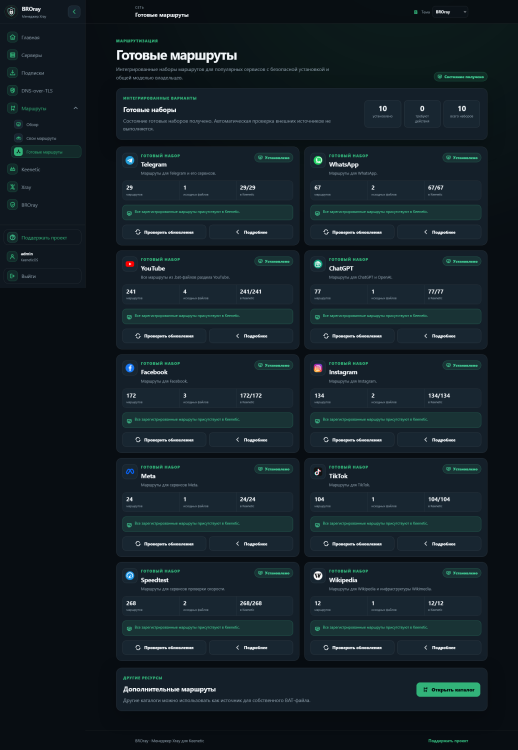The width and height of the screenshot is (518, 750).
Task: Click the Wikipedia set logo icon
Action: (318, 576)
